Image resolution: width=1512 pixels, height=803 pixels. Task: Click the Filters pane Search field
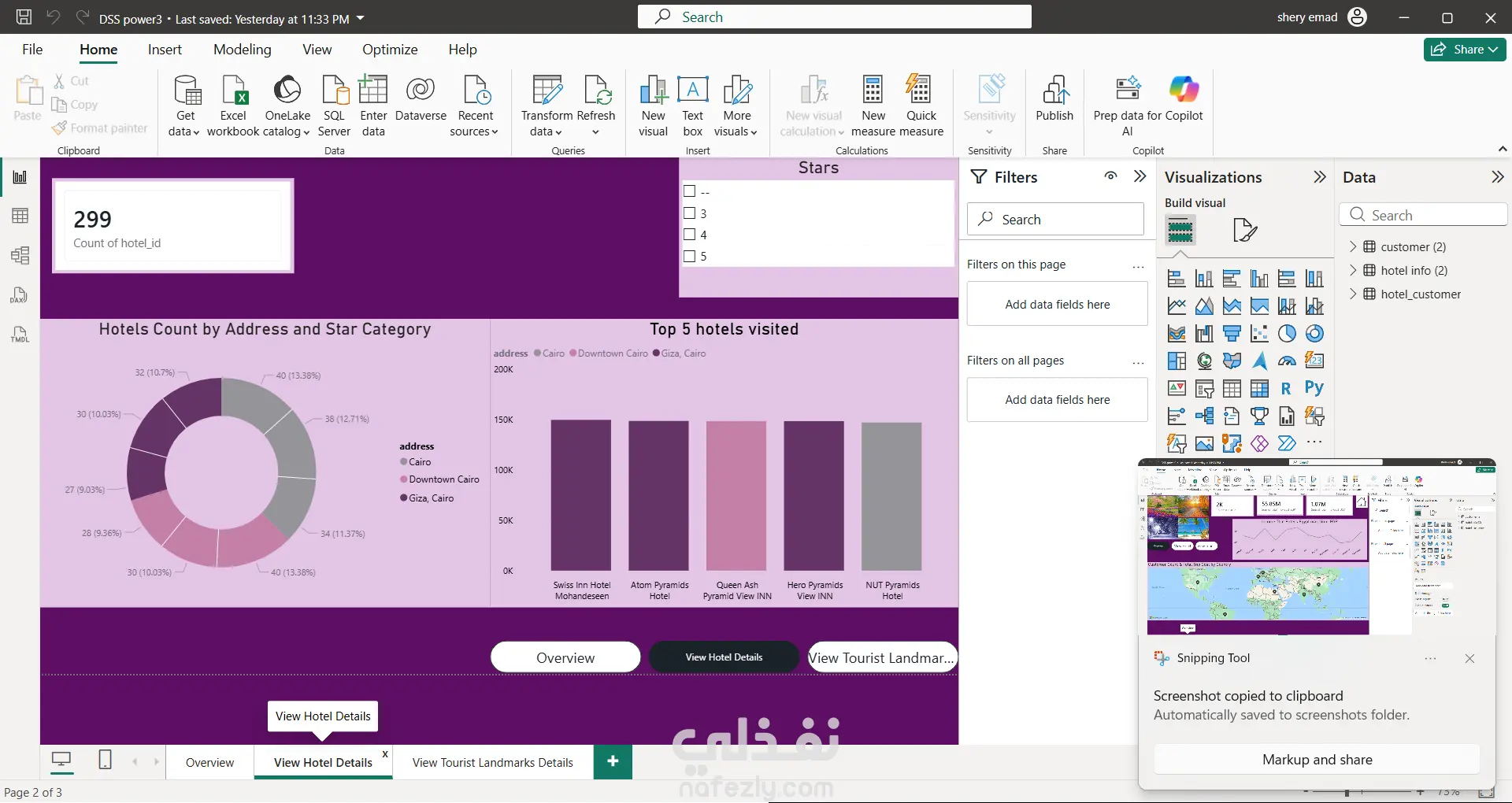click(1055, 219)
